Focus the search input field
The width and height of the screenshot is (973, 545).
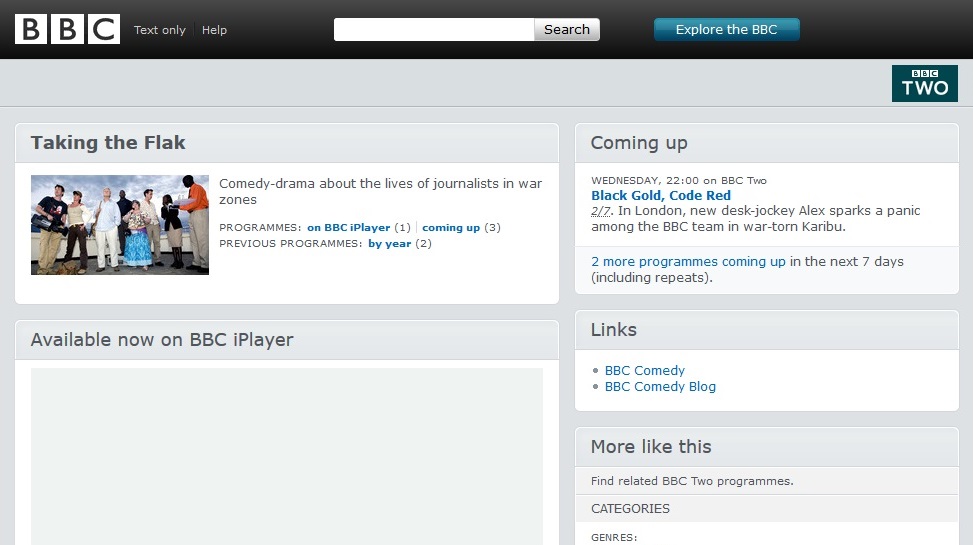pyautogui.click(x=434, y=29)
